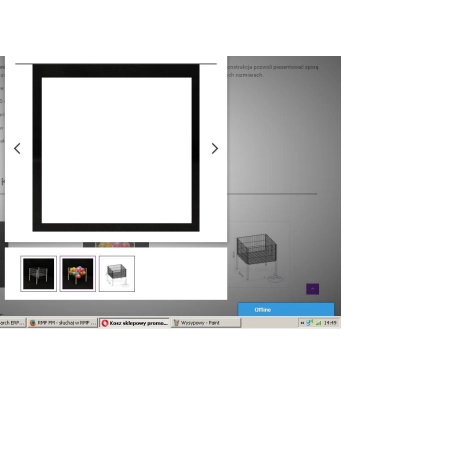450x450 pixels.
Task: Expand hidden system tray icons arrow
Action: pos(302,323)
